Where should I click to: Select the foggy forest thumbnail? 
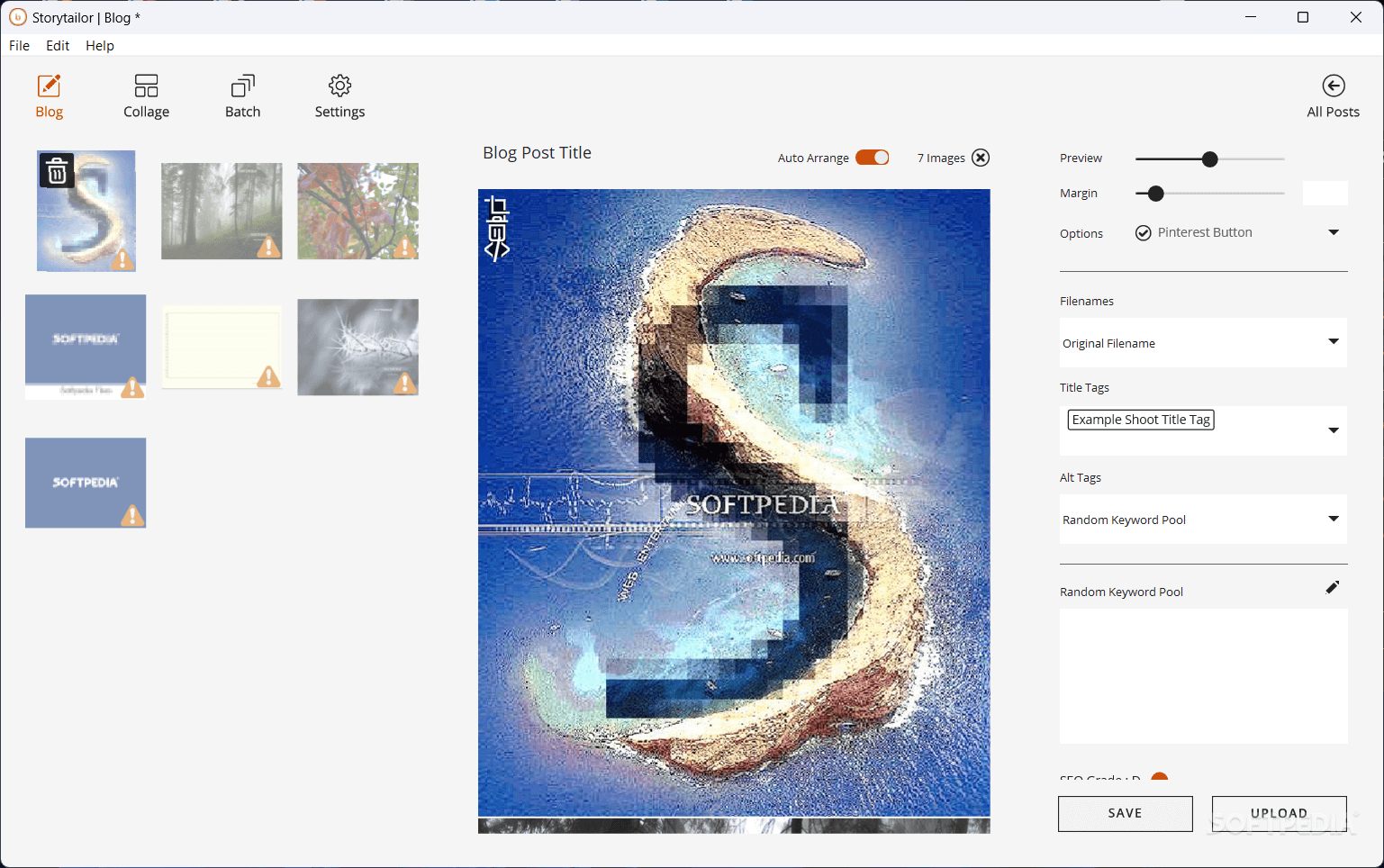222,211
